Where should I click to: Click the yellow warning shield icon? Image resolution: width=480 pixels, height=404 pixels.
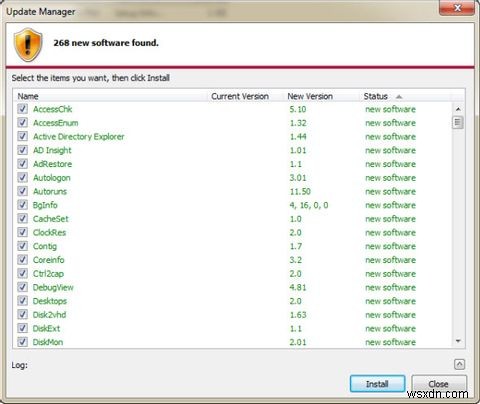(x=28, y=45)
